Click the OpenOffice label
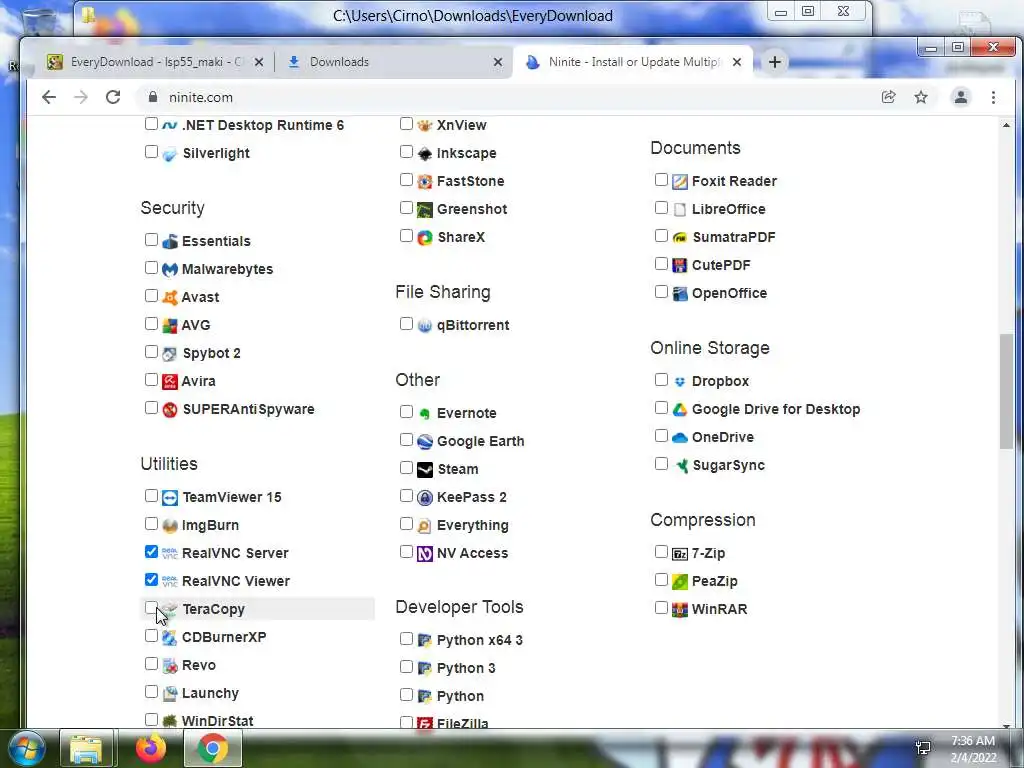Image resolution: width=1024 pixels, height=768 pixels. [x=729, y=293]
